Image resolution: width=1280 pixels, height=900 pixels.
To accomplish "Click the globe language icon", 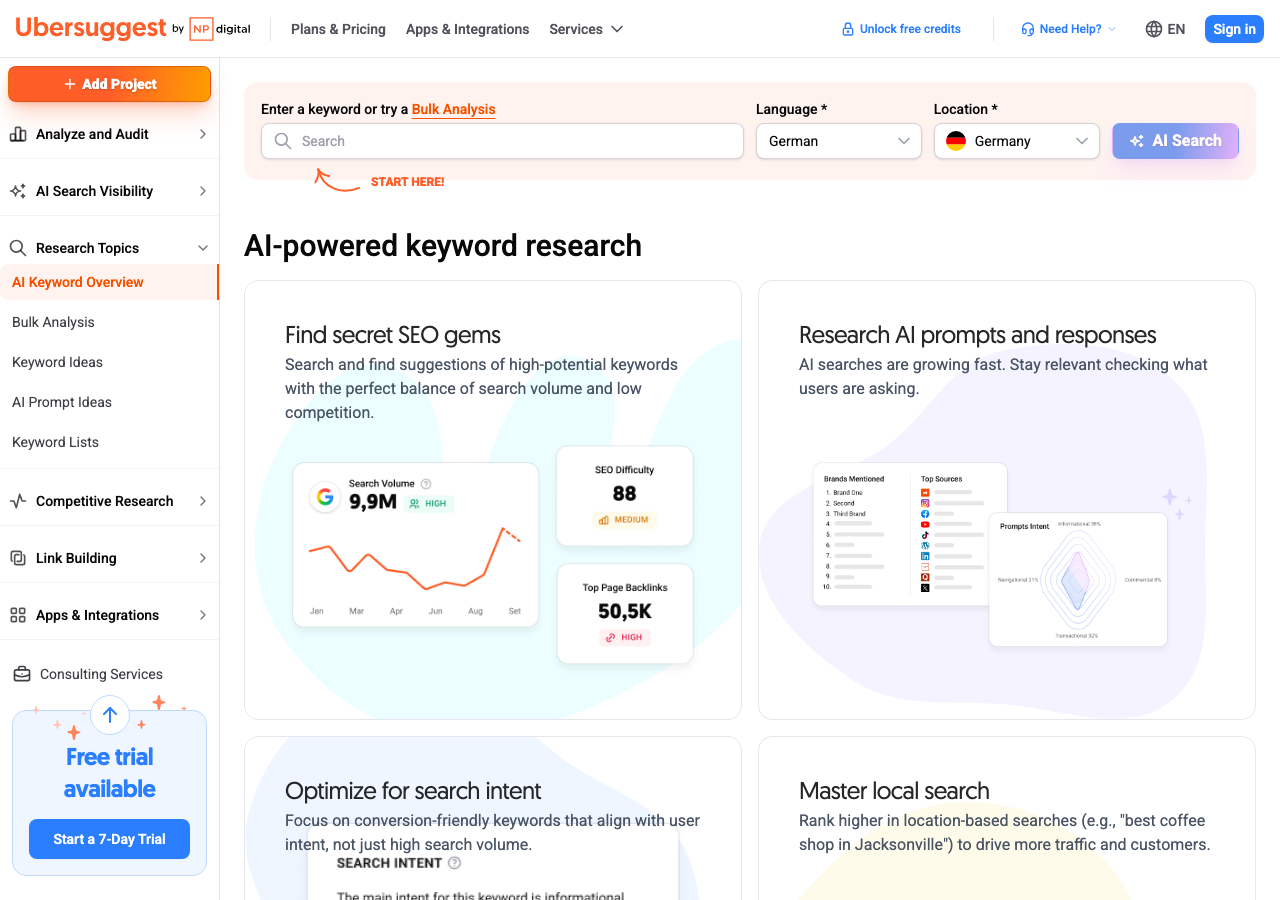I will click(x=1154, y=29).
